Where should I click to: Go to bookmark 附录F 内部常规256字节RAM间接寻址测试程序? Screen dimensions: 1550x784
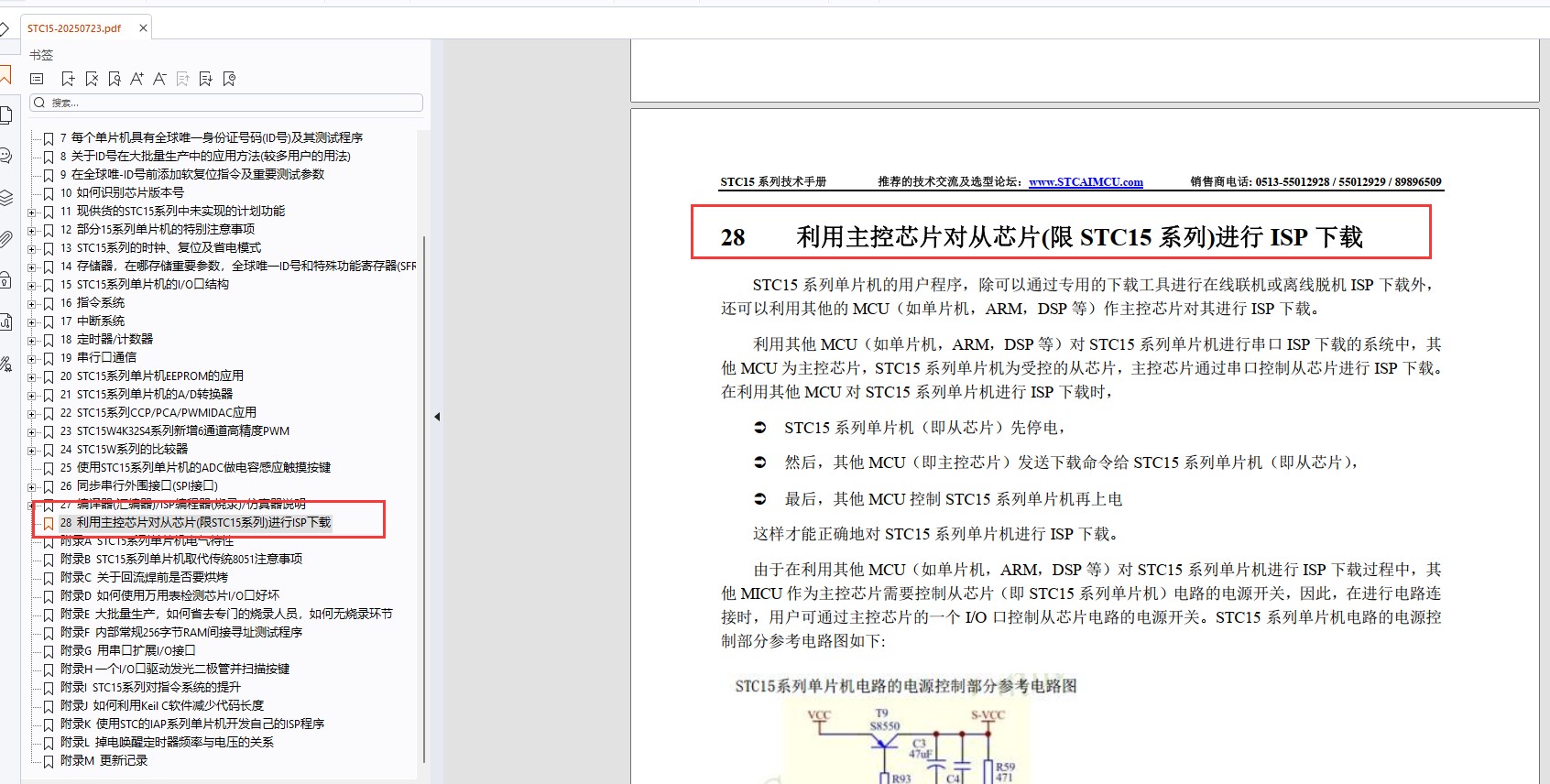pos(181,632)
